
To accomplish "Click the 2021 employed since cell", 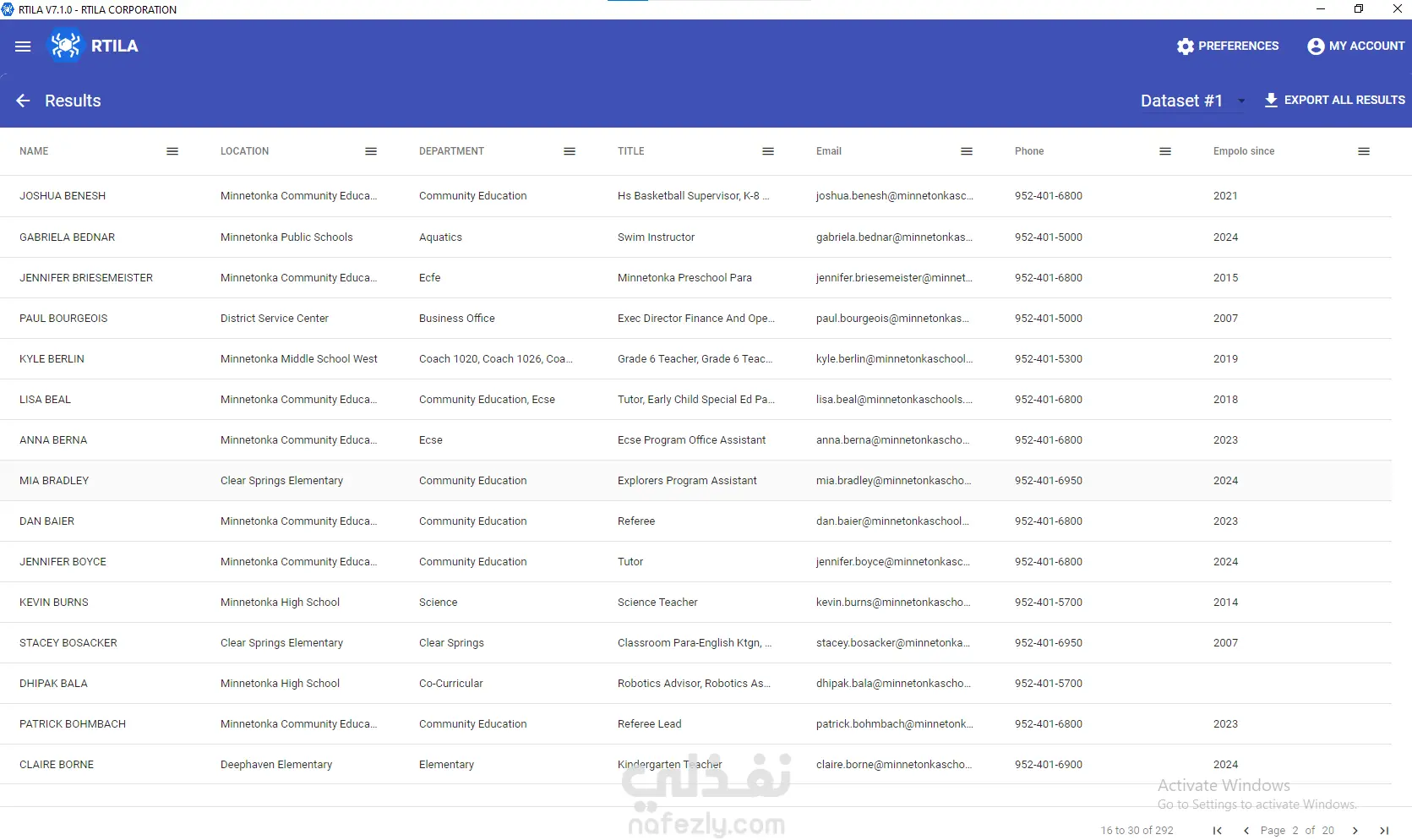I will coord(1226,196).
